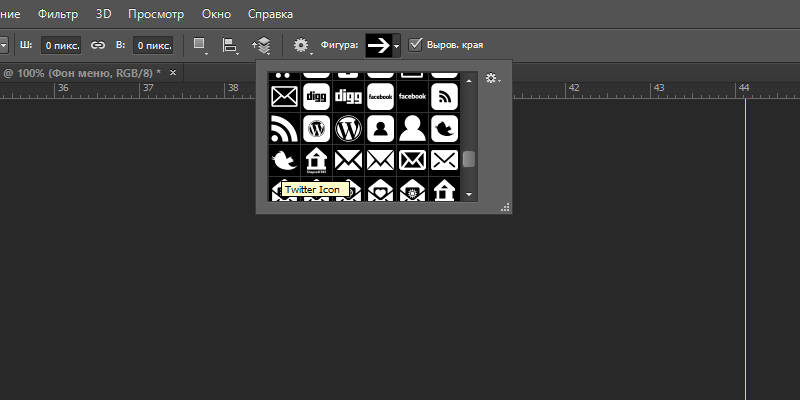Select the rounded-square facebook shape

[x=380, y=97]
